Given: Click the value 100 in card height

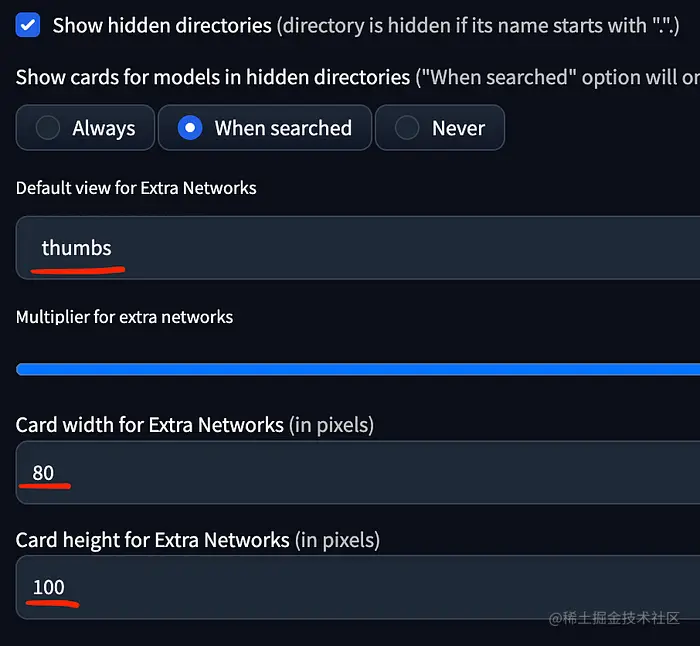Looking at the screenshot, I should pyautogui.click(x=48, y=587).
